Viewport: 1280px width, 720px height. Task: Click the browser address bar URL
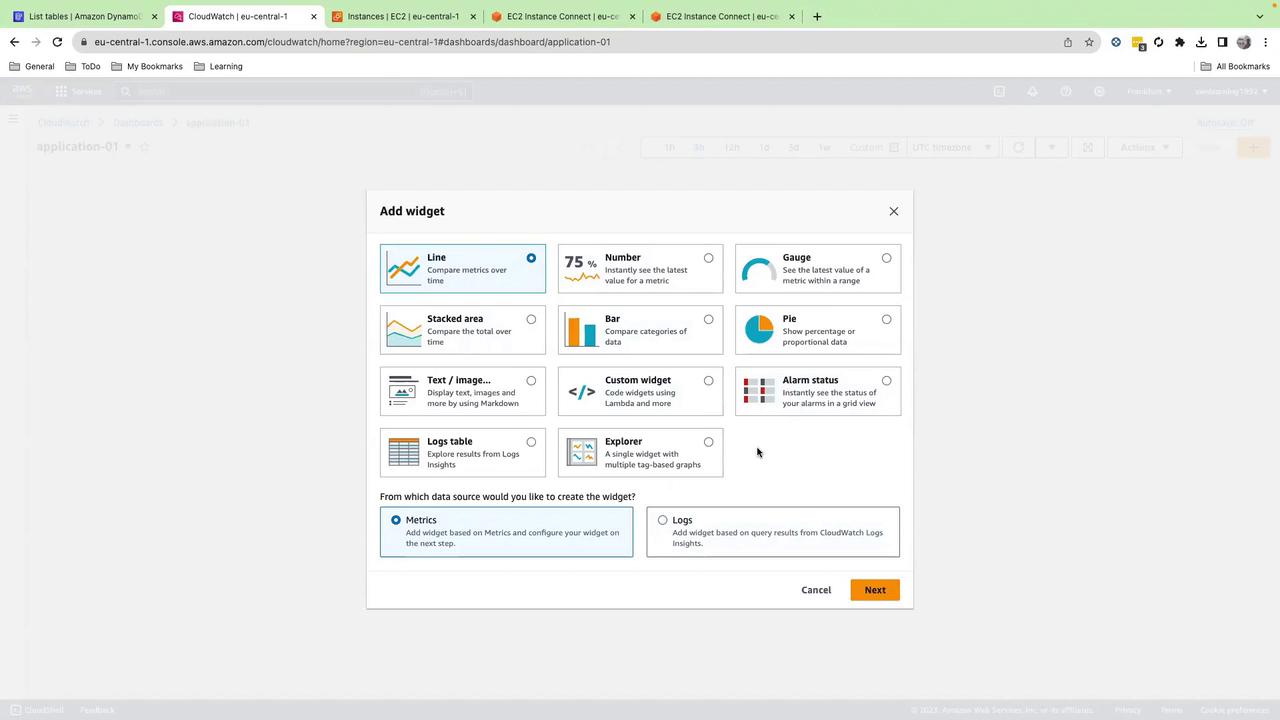click(352, 42)
